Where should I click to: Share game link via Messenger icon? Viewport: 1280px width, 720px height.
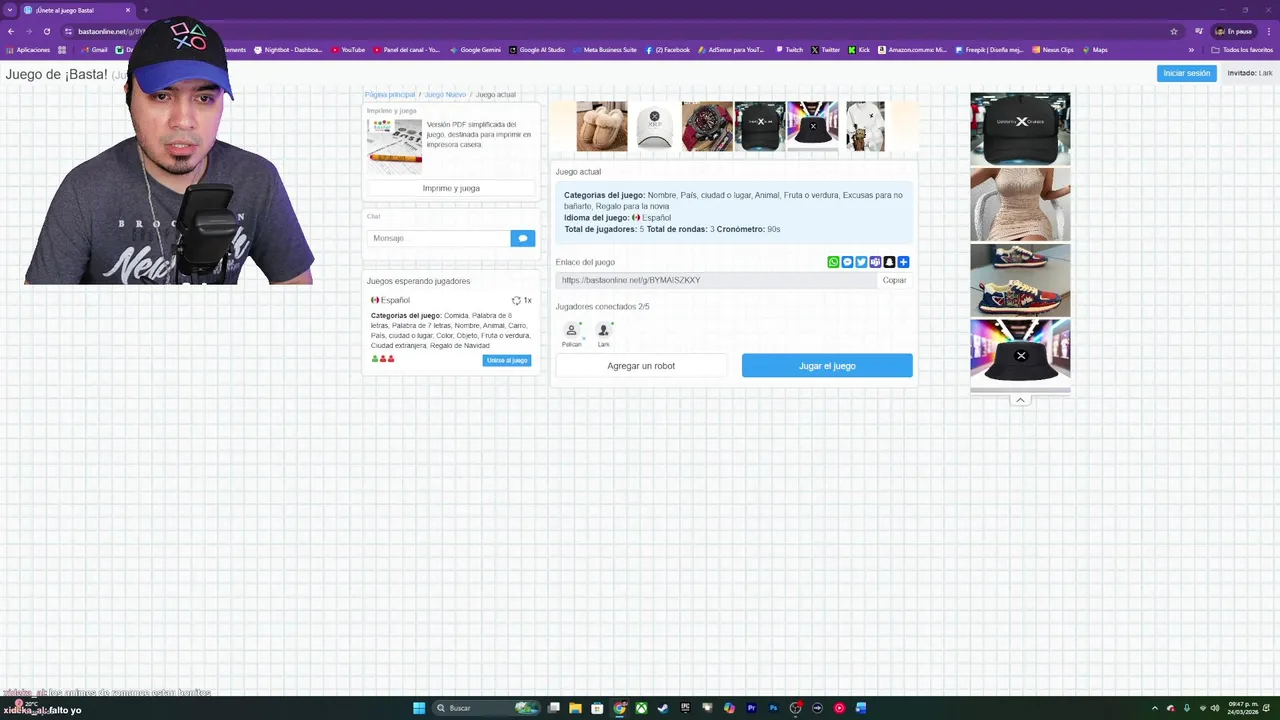847,262
